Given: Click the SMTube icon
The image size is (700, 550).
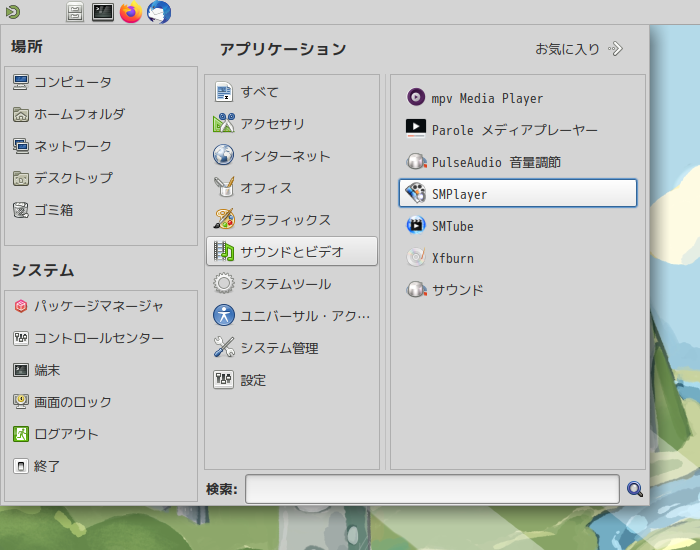Looking at the screenshot, I should [x=416, y=225].
